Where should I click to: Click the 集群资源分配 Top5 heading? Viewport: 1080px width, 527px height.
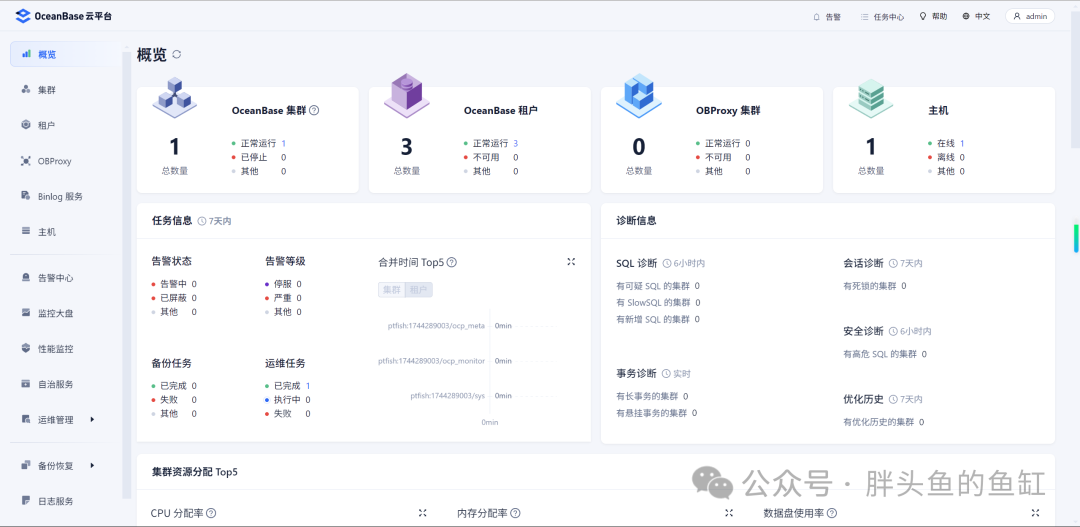click(x=195, y=472)
